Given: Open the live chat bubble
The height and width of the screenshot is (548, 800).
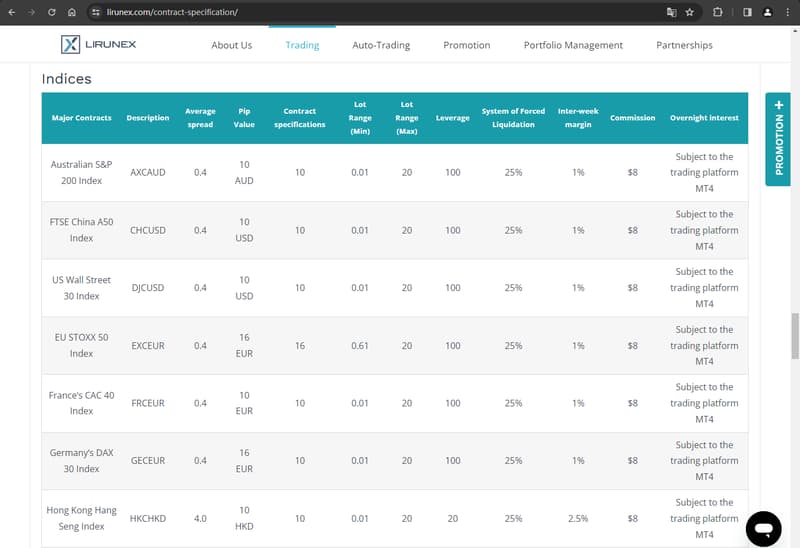Looking at the screenshot, I should click(763, 529).
